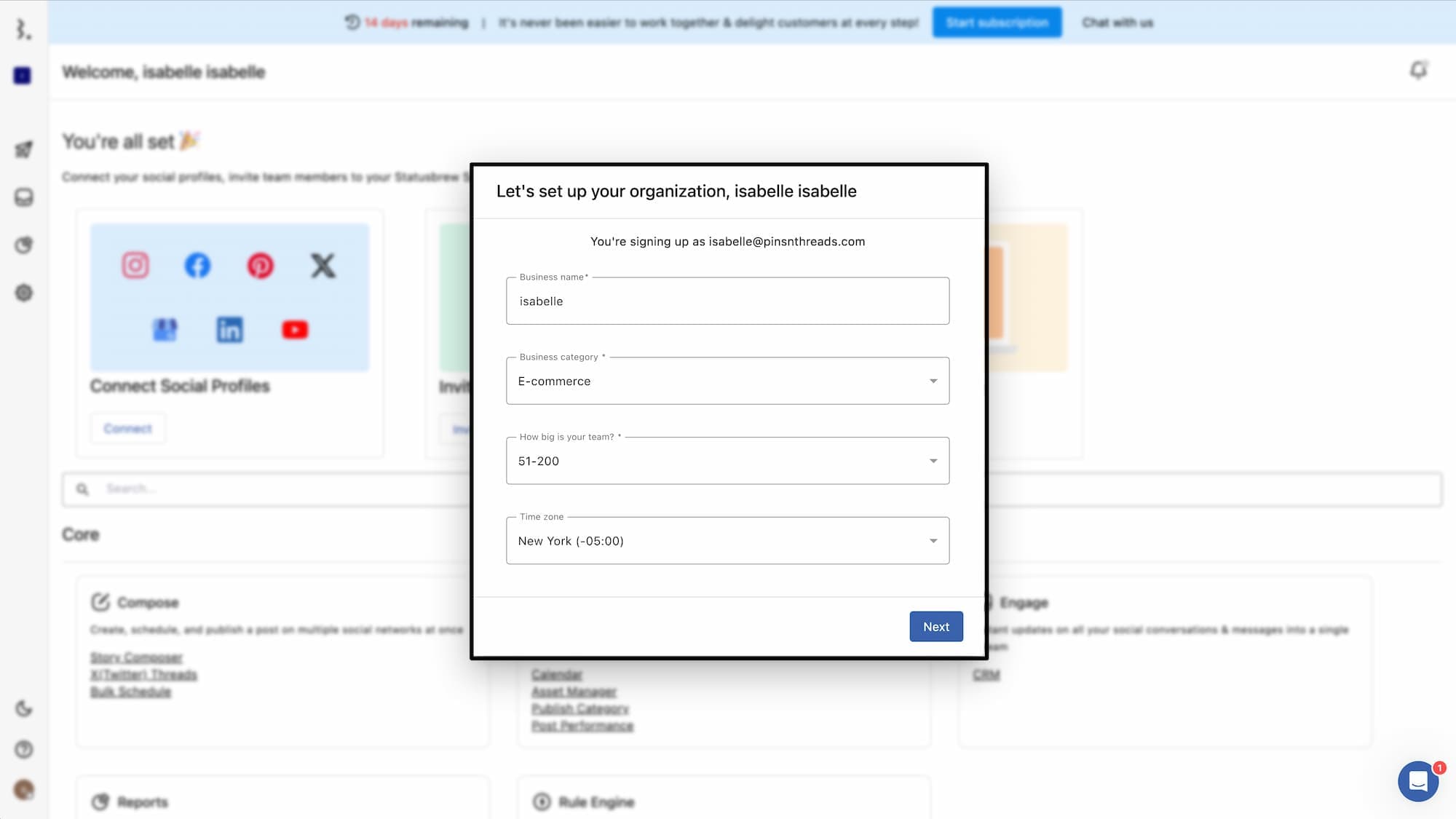Expand the Business category dropdown
The height and width of the screenshot is (819, 1456).
coord(727,381)
